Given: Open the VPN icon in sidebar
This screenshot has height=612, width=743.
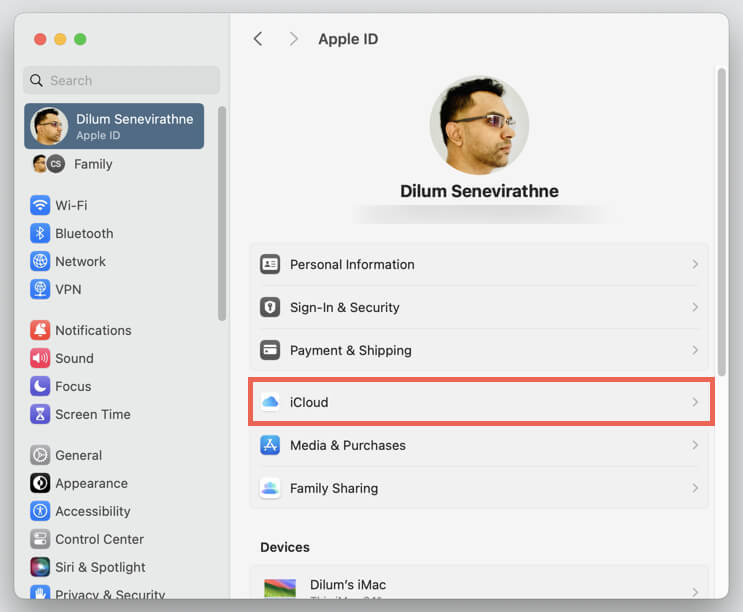Looking at the screenshot, I should coord(40,289).
